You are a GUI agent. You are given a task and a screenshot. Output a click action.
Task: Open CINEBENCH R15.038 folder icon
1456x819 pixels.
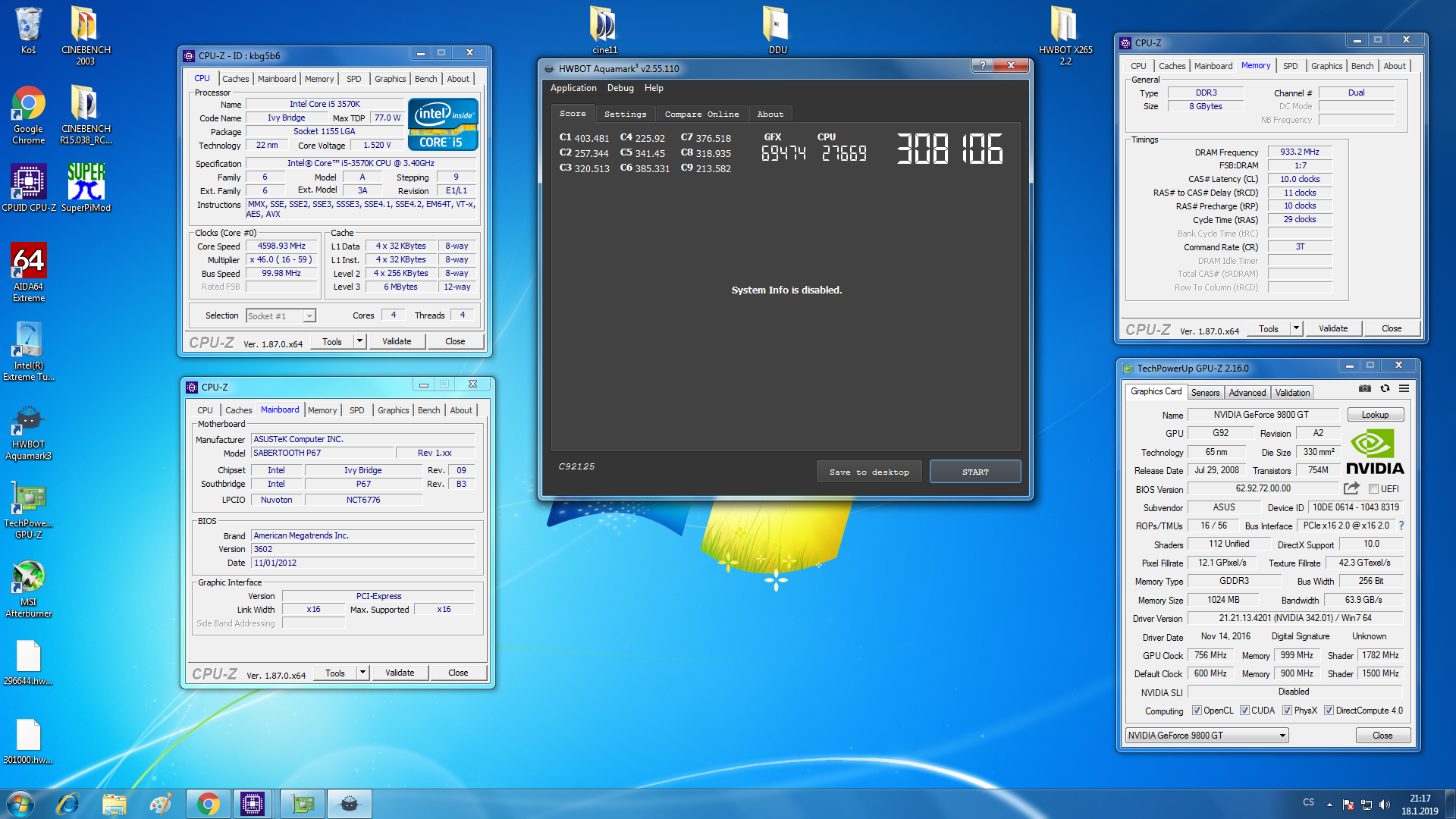coord(86,115)
